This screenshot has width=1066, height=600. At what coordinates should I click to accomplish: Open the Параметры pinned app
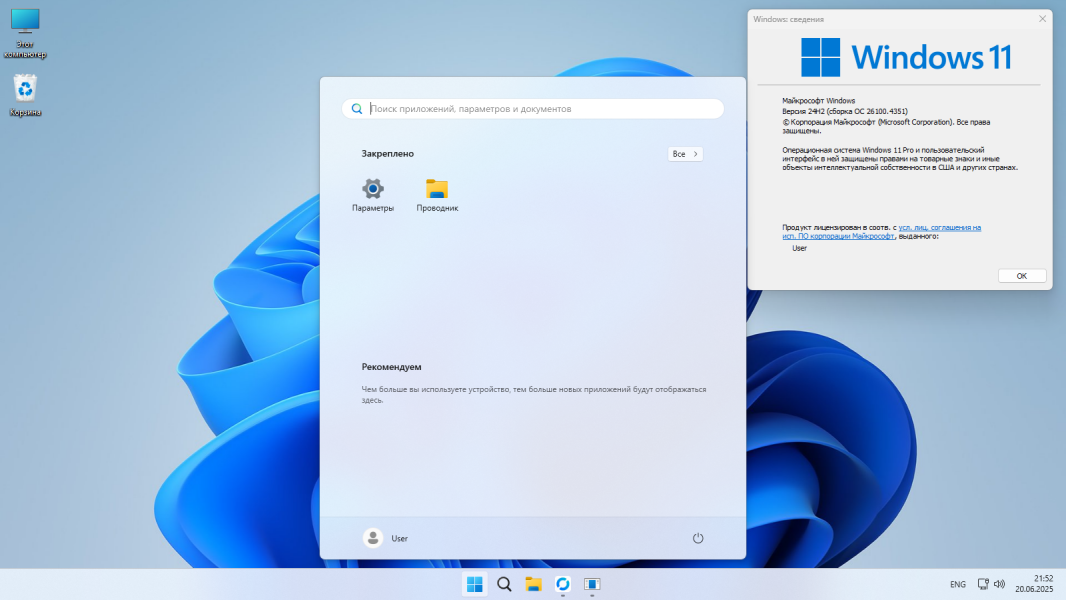click(x=373, y=195)
